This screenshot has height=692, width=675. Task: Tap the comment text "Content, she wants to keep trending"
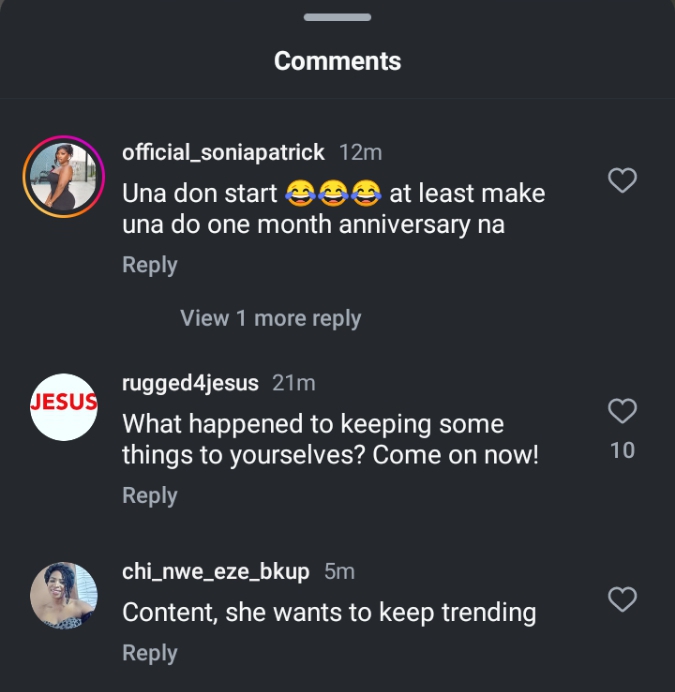click(329, 612)
